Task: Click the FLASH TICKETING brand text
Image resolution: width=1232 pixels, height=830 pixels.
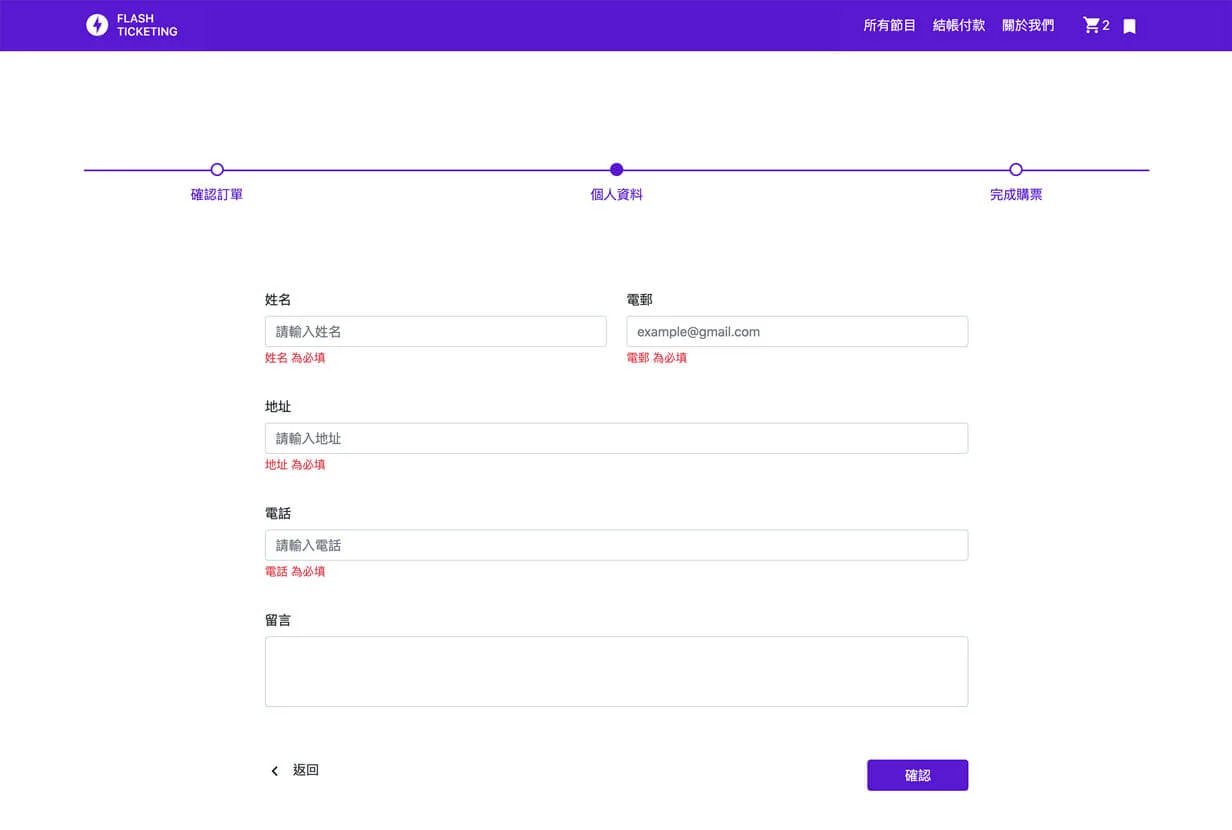Action: coord(147,25)
